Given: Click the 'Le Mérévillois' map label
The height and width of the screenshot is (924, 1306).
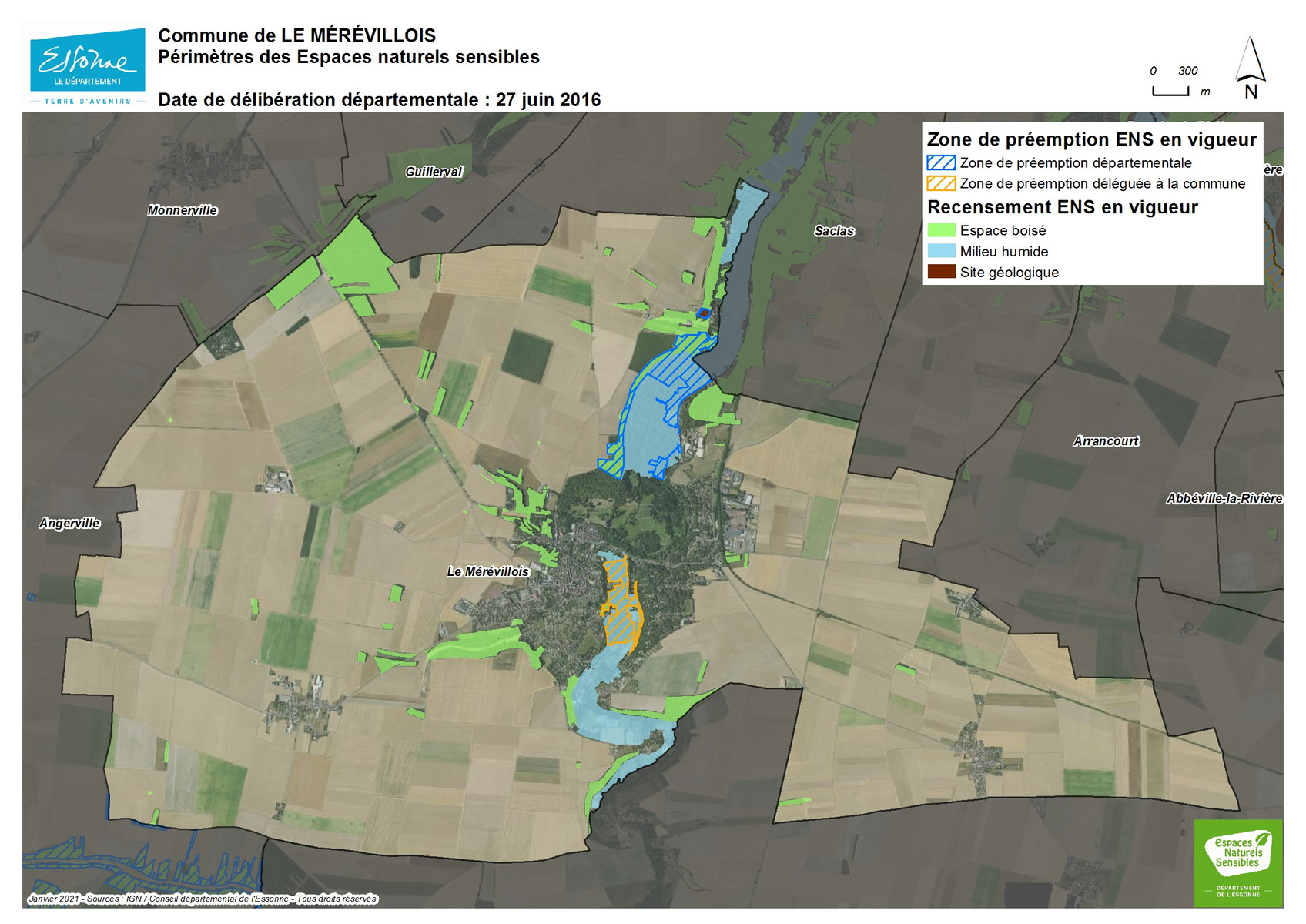Looking at the screenshot, I should click(x=488, y=572).
